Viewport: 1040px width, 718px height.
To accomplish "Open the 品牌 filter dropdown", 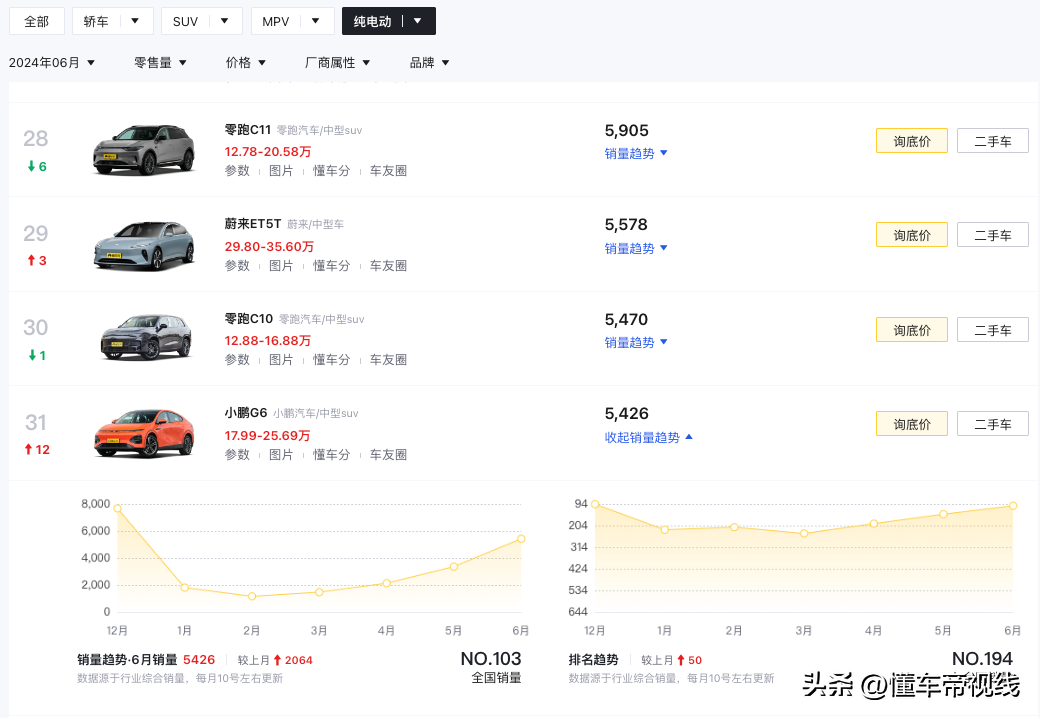I will coord(429,62).
